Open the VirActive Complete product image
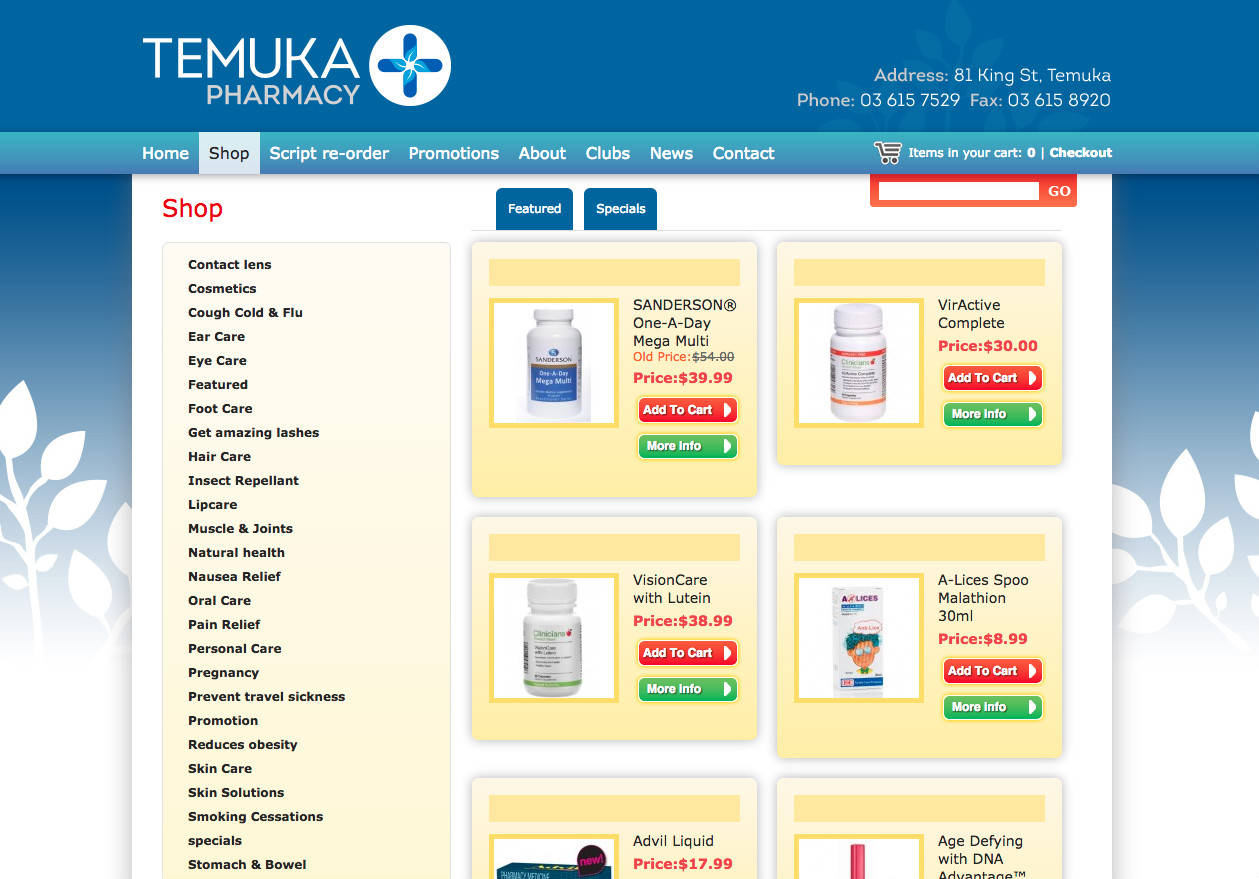 [859, 363]
